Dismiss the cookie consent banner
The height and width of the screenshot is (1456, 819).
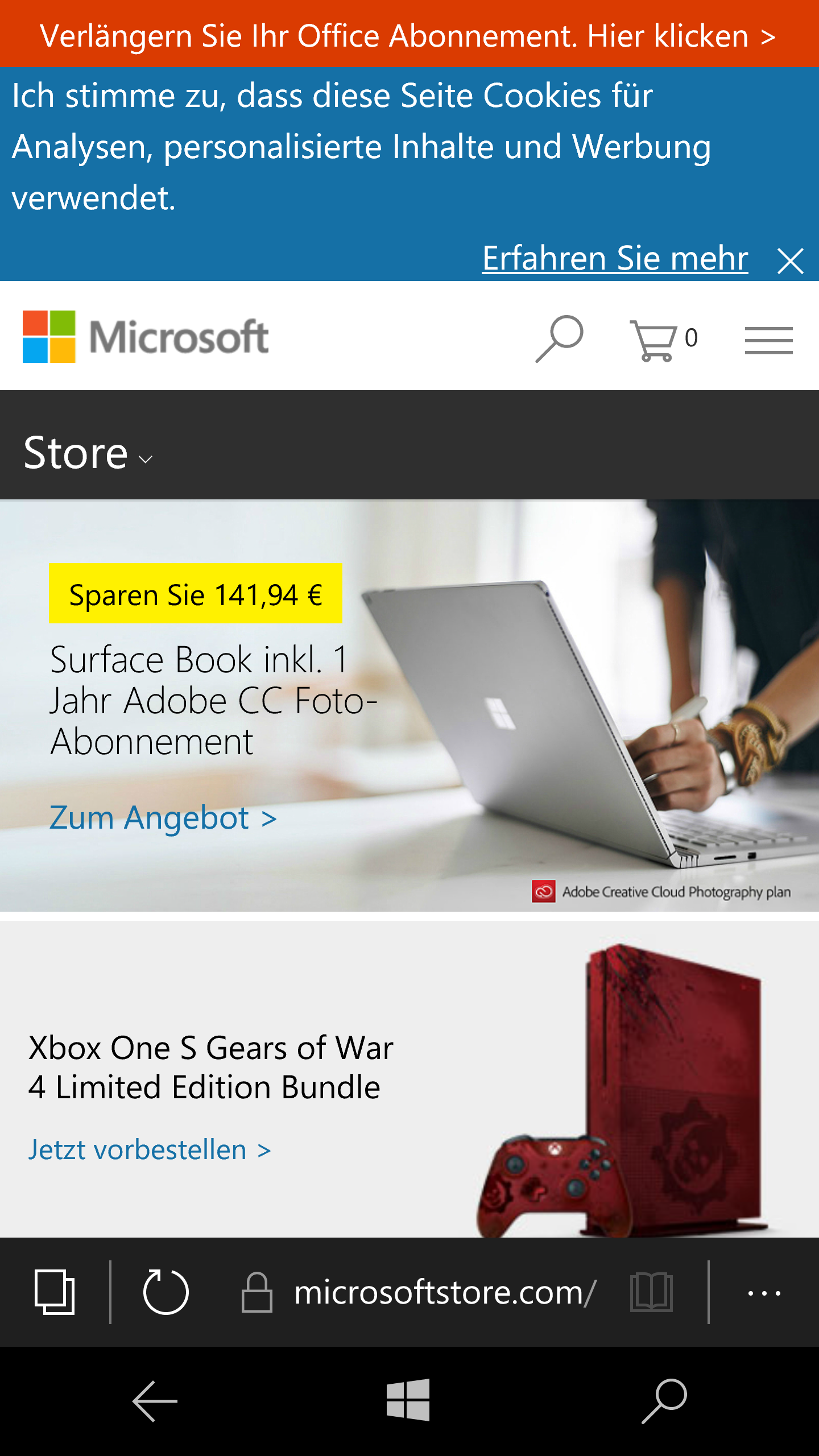(x=791, y=261)
